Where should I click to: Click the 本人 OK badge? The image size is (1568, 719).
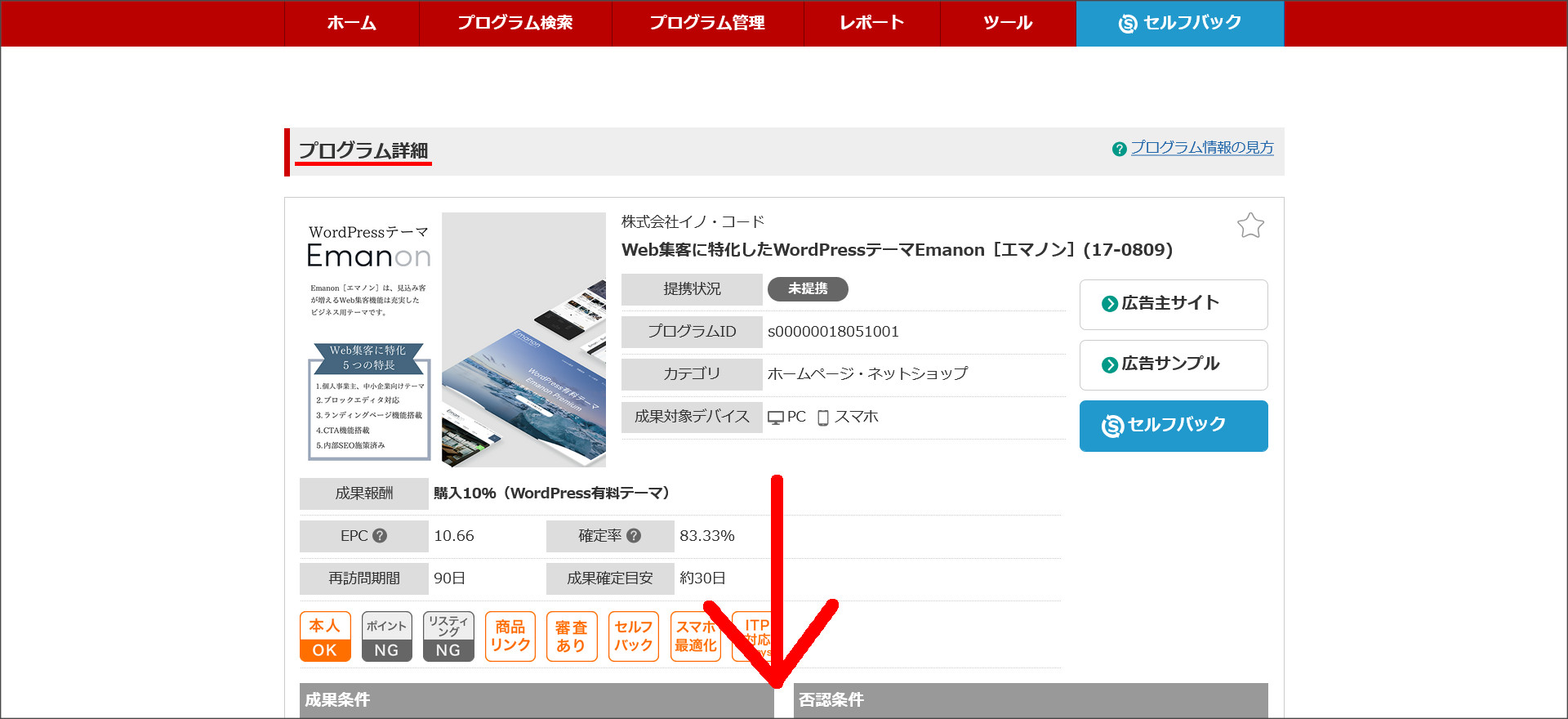coord(325,636)
